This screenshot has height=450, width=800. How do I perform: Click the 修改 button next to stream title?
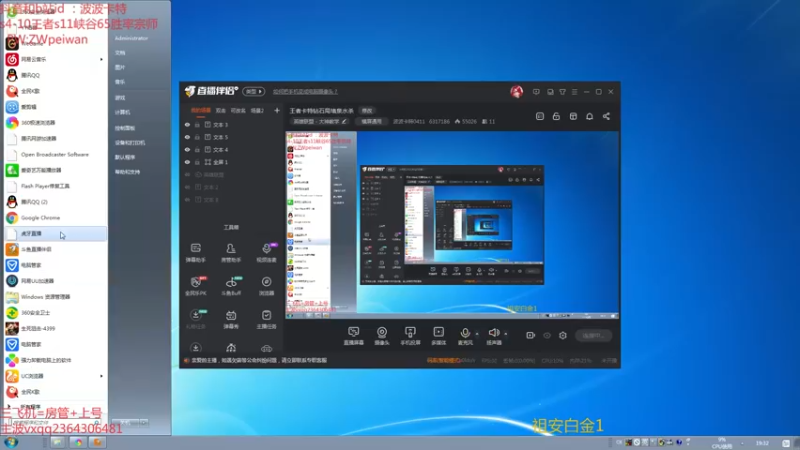(367, 110)
